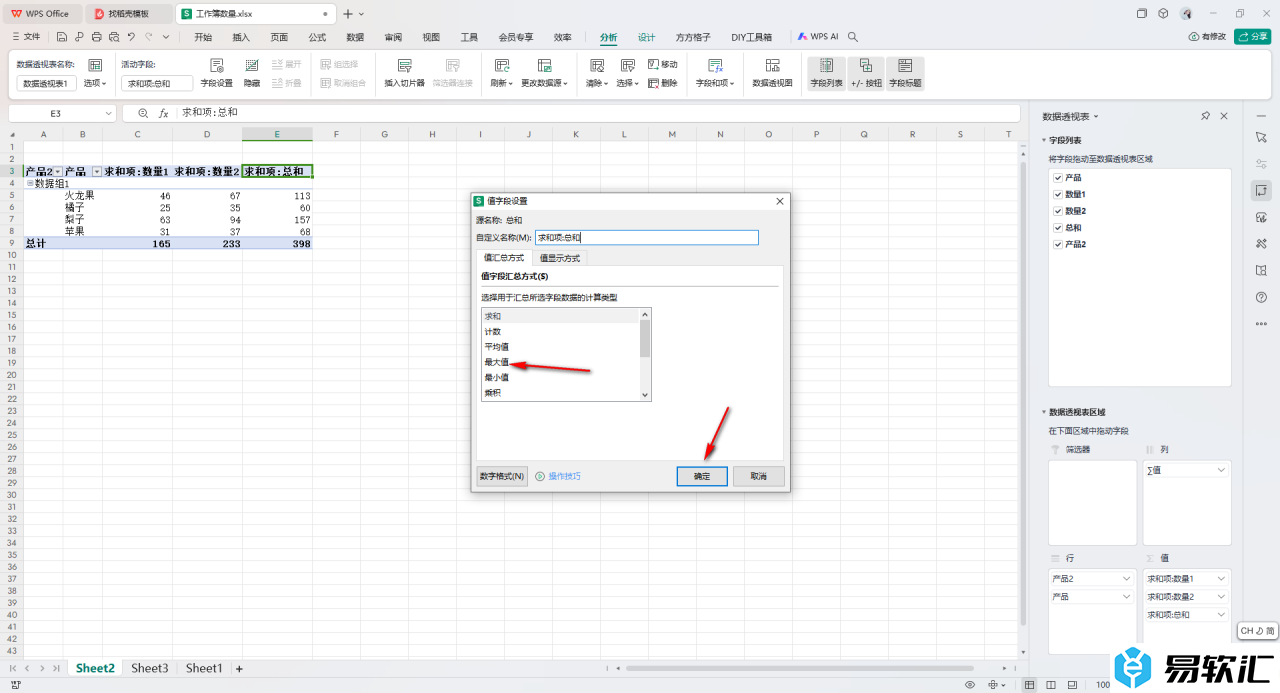Open the 文件 menu

(x=27, y=37)
